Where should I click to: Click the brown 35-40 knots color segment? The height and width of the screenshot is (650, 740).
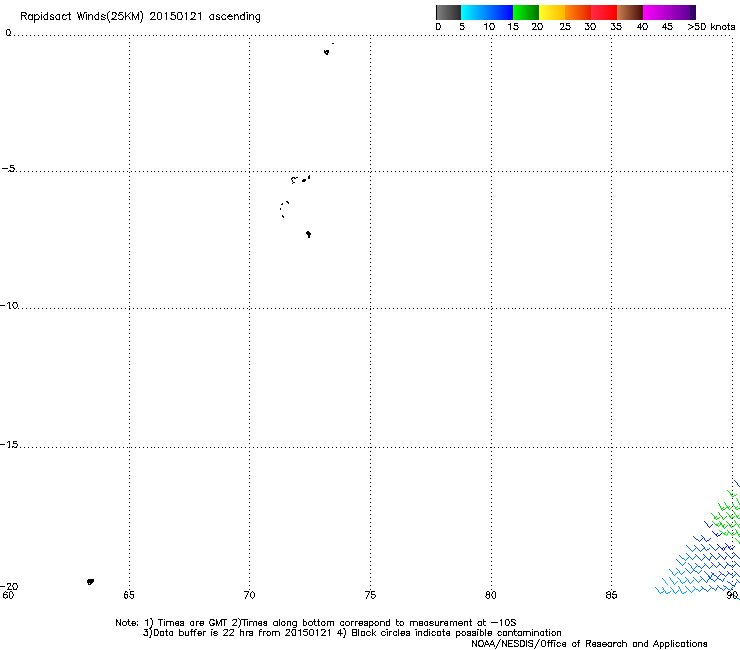coord(630,12)
